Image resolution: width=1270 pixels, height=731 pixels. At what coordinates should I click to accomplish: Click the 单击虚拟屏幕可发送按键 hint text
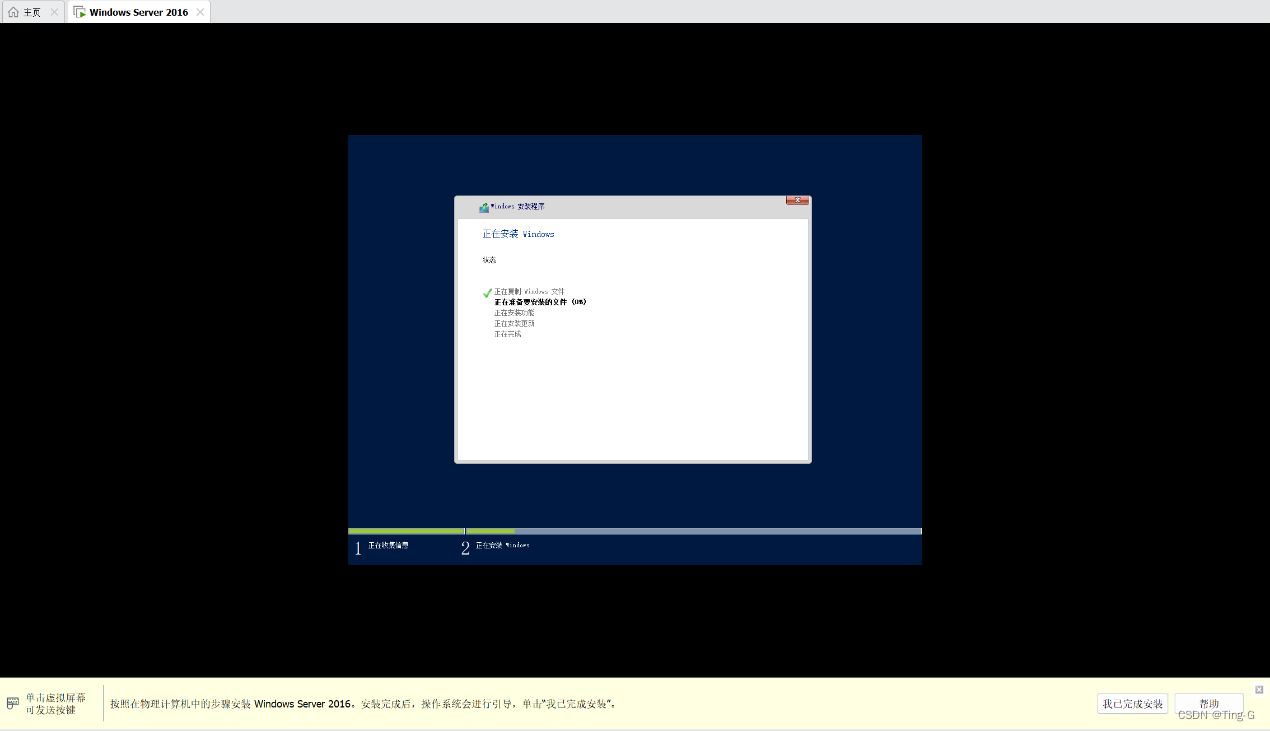tap(56, 704)
